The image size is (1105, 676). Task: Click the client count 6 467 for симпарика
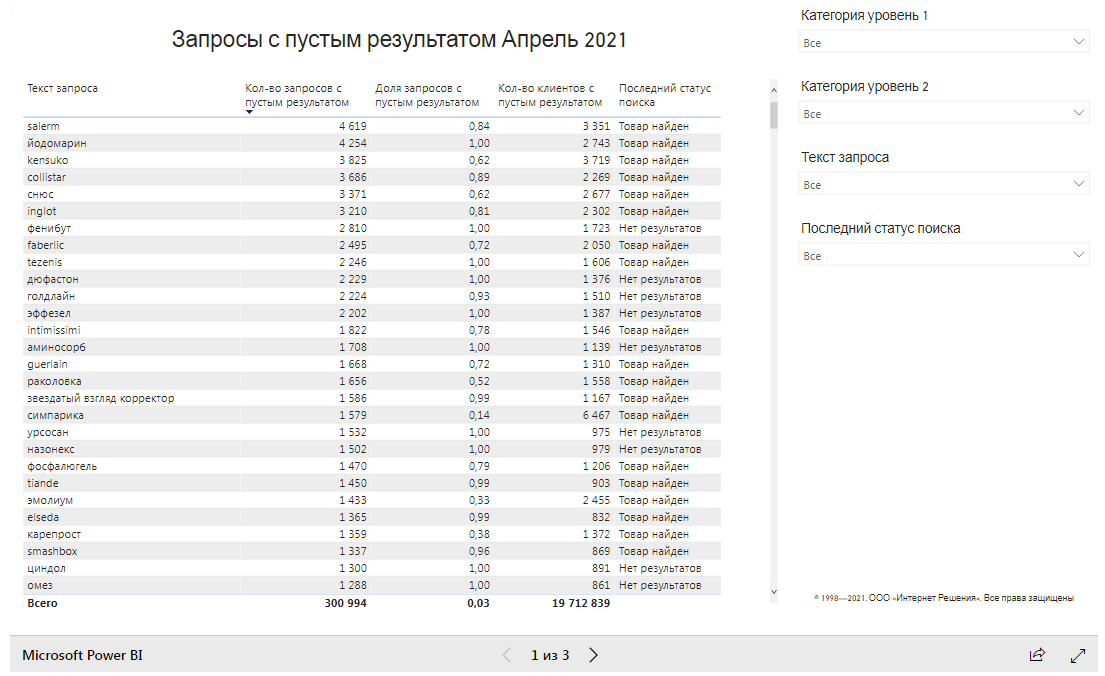pyautogui.click(x=596, y=415)
